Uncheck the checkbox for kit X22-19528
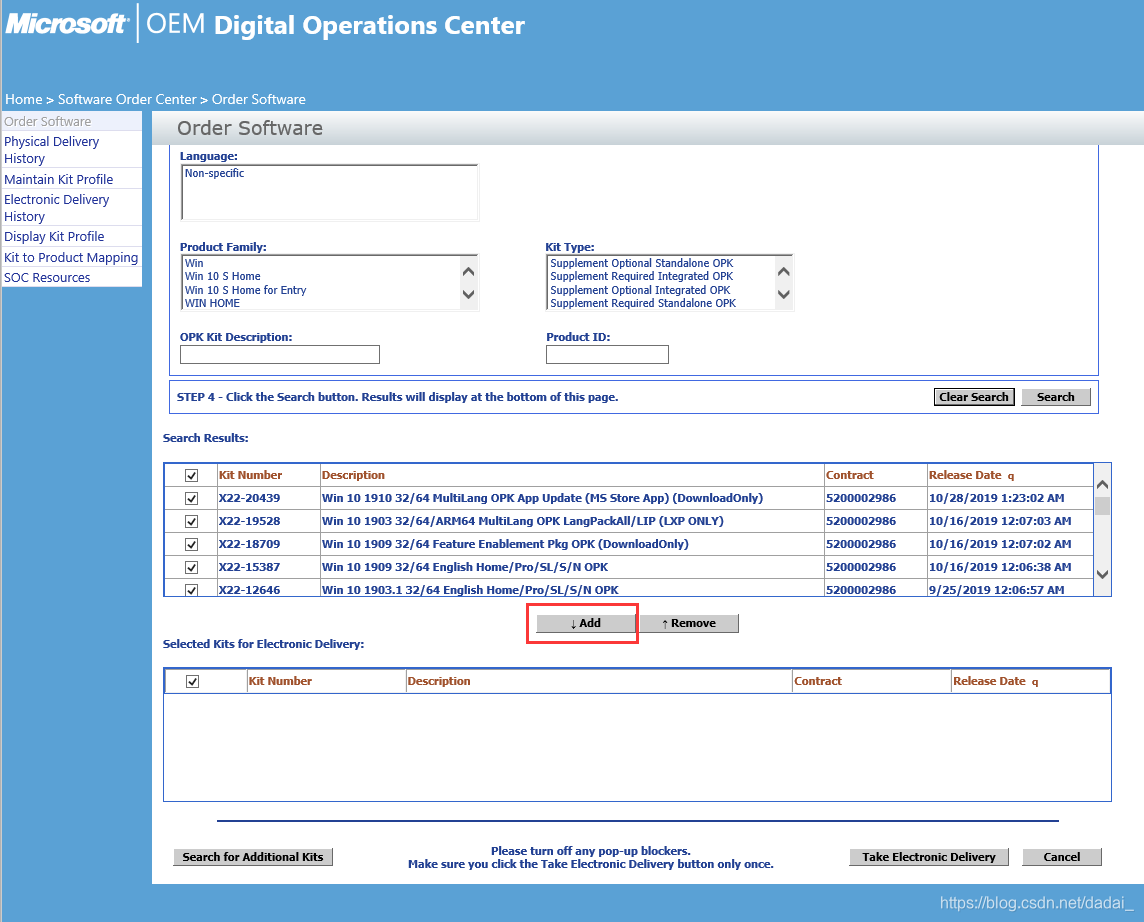The width and height of the screenshot is (1144, 922). coord(191,522)
